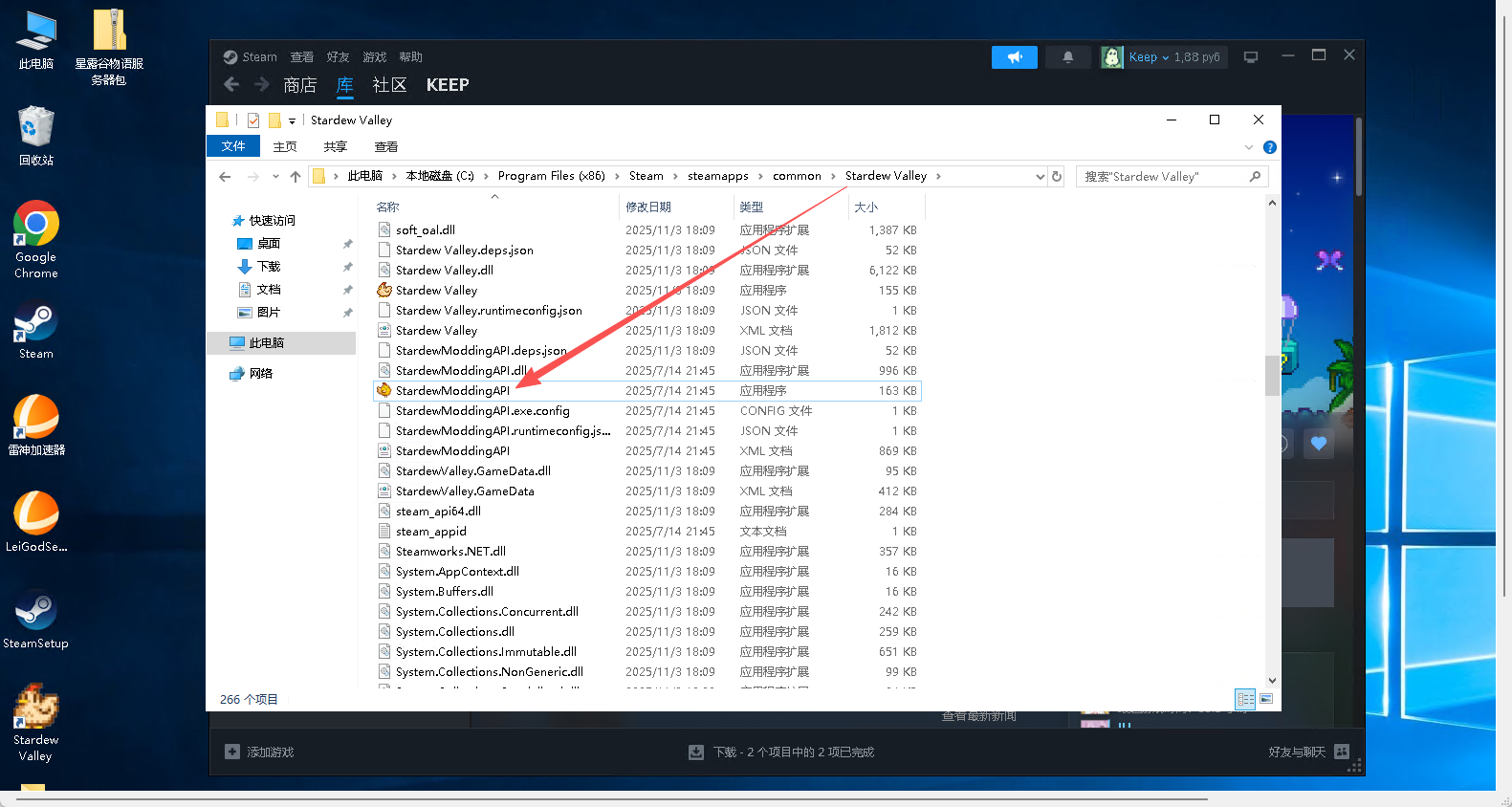Click the Steam Big Picture mode monitor icon
Viewport: 1512px width, 807px height.
tap(1250, 57)
